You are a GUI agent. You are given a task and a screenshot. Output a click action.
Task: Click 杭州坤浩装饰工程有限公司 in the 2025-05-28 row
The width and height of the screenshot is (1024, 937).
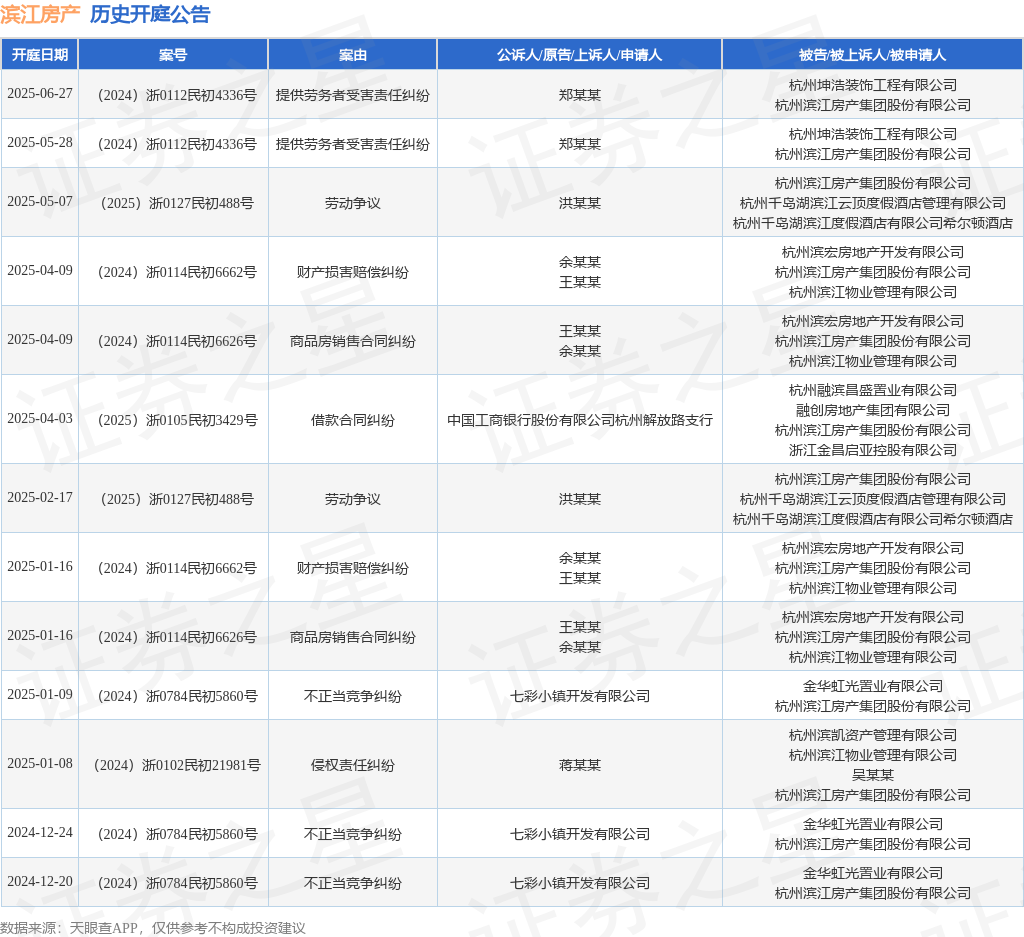tap(872, 134)
